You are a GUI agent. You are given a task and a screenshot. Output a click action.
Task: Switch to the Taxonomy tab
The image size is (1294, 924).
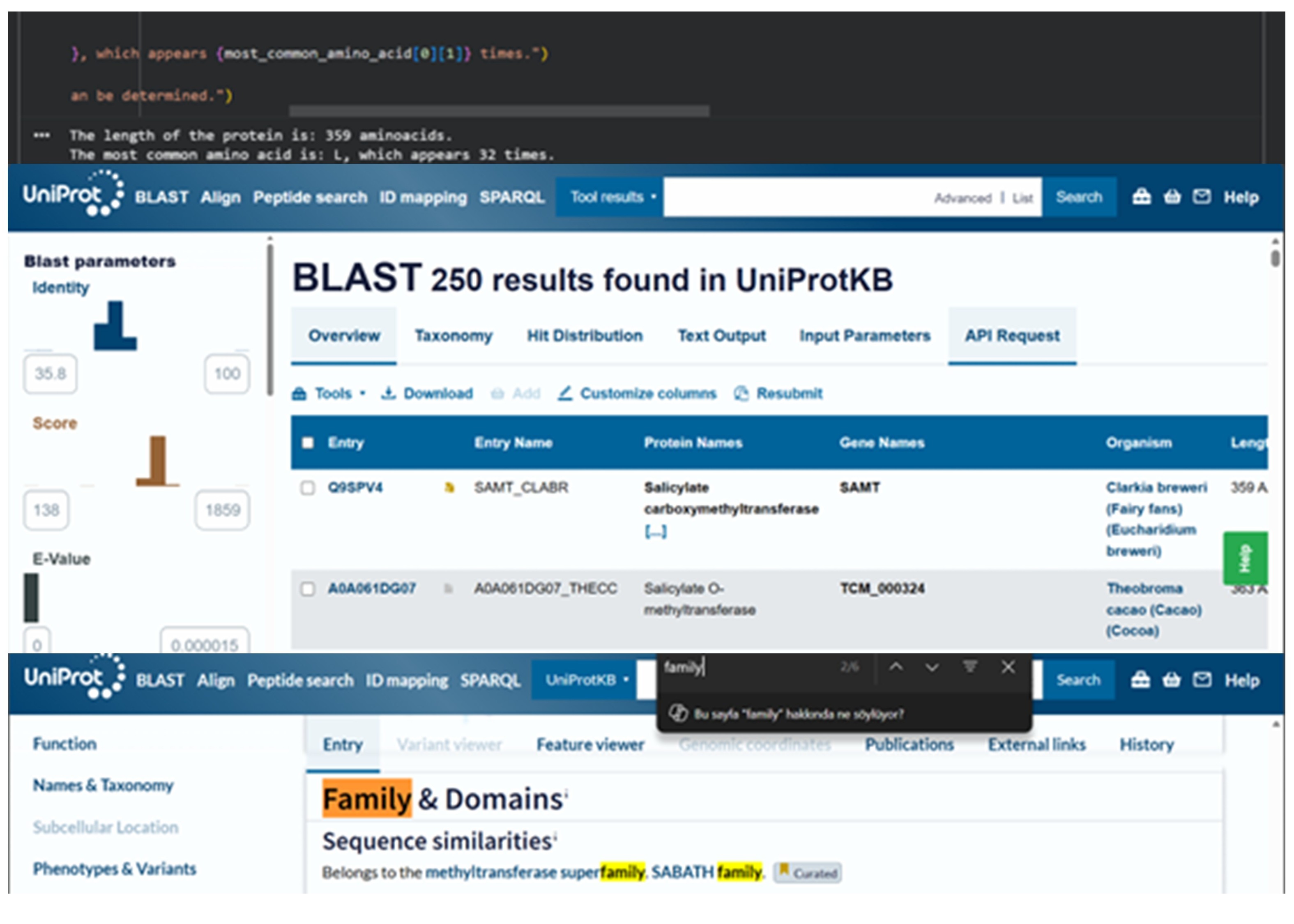(453, 336)
